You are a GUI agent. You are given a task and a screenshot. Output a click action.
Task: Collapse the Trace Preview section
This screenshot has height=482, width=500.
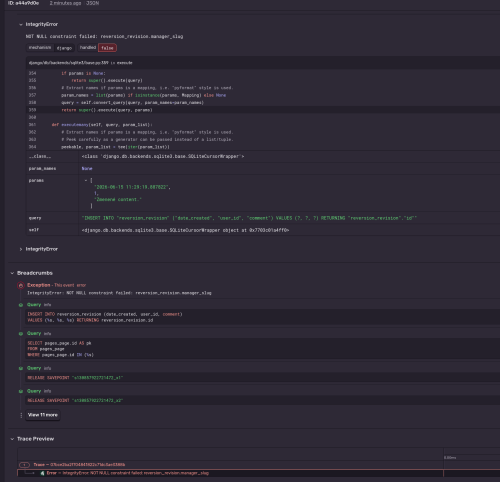click(x=12, y=439)
